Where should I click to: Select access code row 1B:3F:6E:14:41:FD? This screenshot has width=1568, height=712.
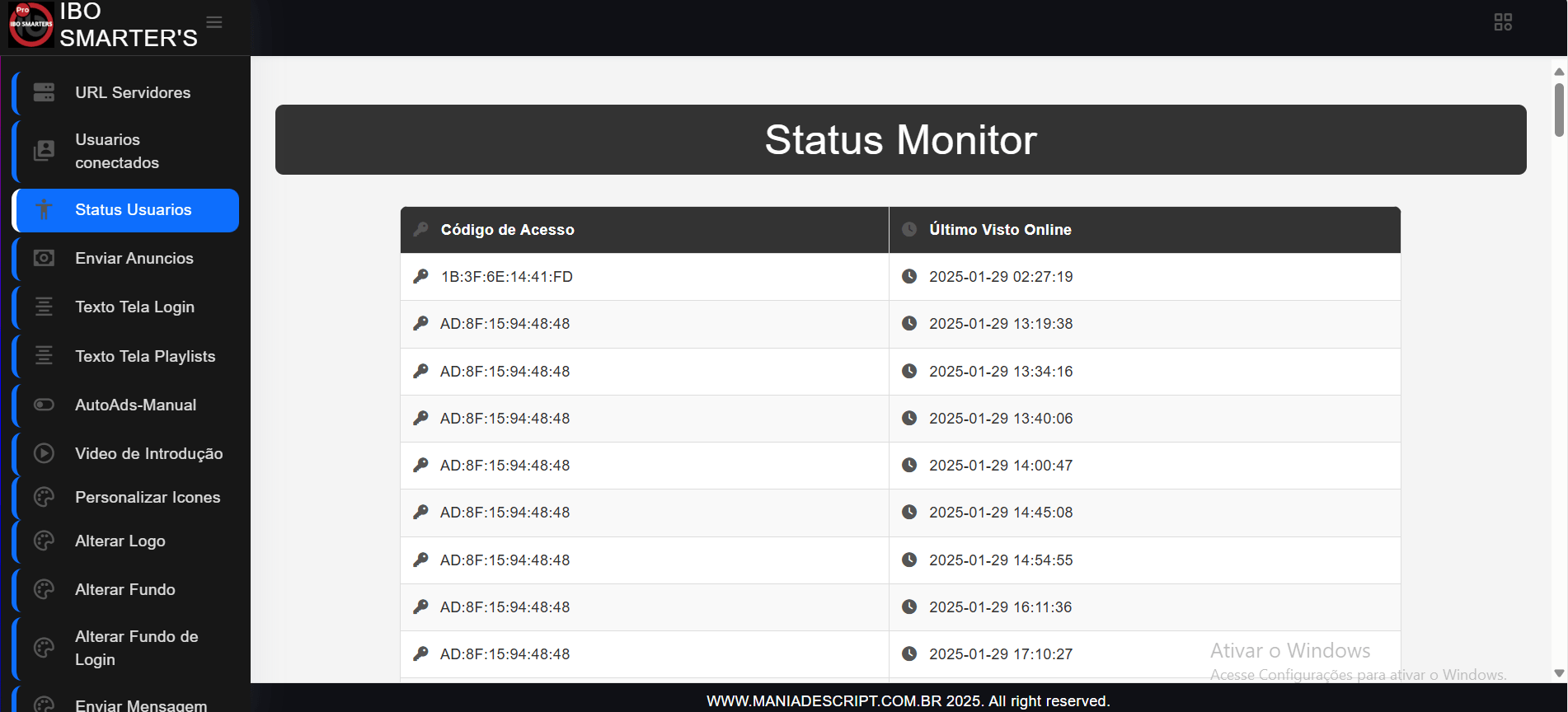[x=506, y=277]
